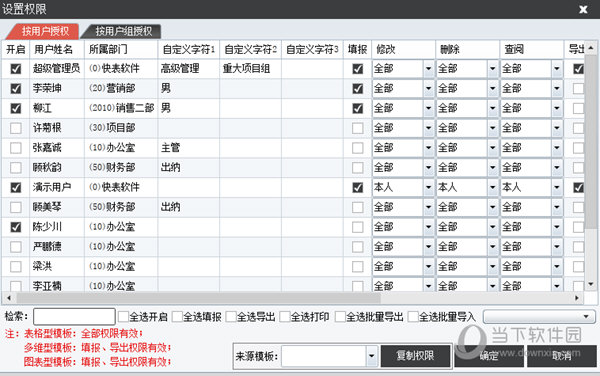Click the 自定义字符1 column header
The image size is (600, 376).
(x=189, y=49)
